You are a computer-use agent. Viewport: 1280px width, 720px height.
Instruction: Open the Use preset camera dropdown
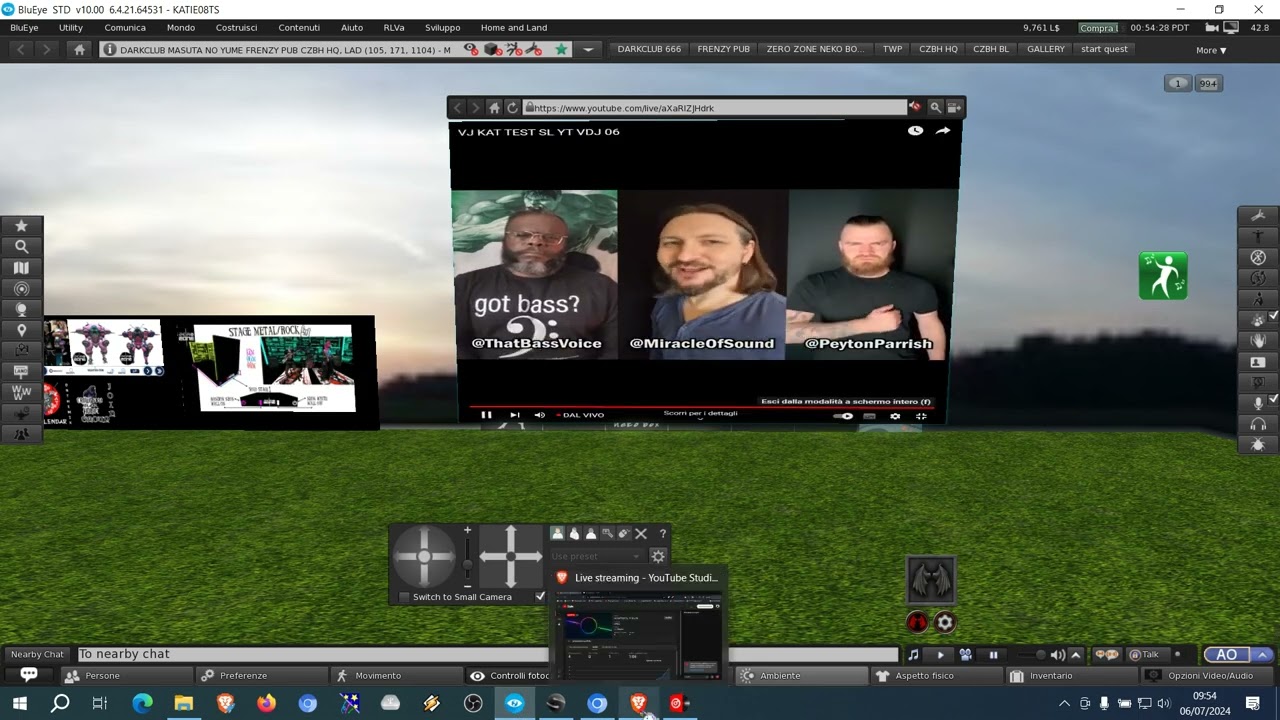(597, 556)
